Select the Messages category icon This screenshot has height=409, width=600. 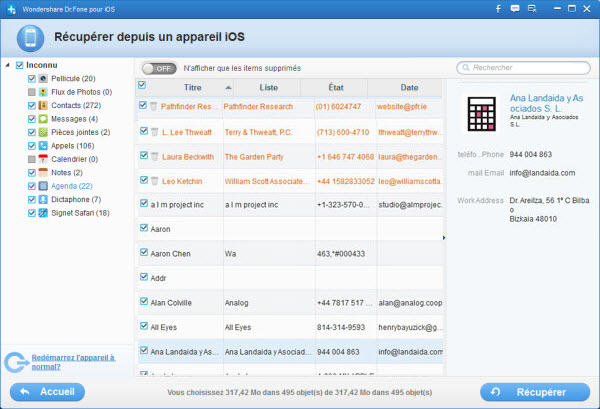43,119
